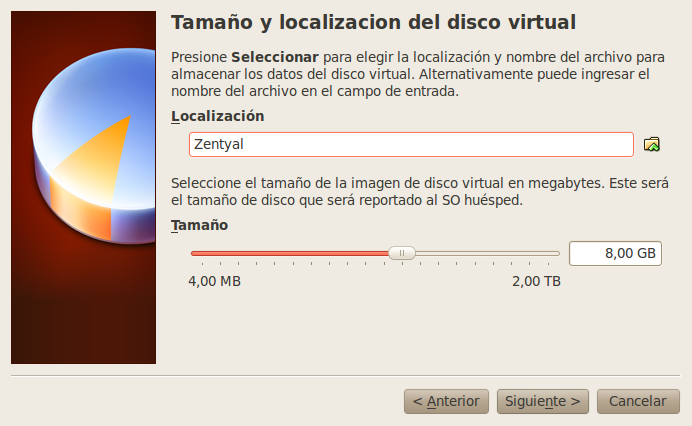The height and width of the screenshot is (426, 692).
Task: Cancel the wizard with Cancelar
Action: pos(638,401)
